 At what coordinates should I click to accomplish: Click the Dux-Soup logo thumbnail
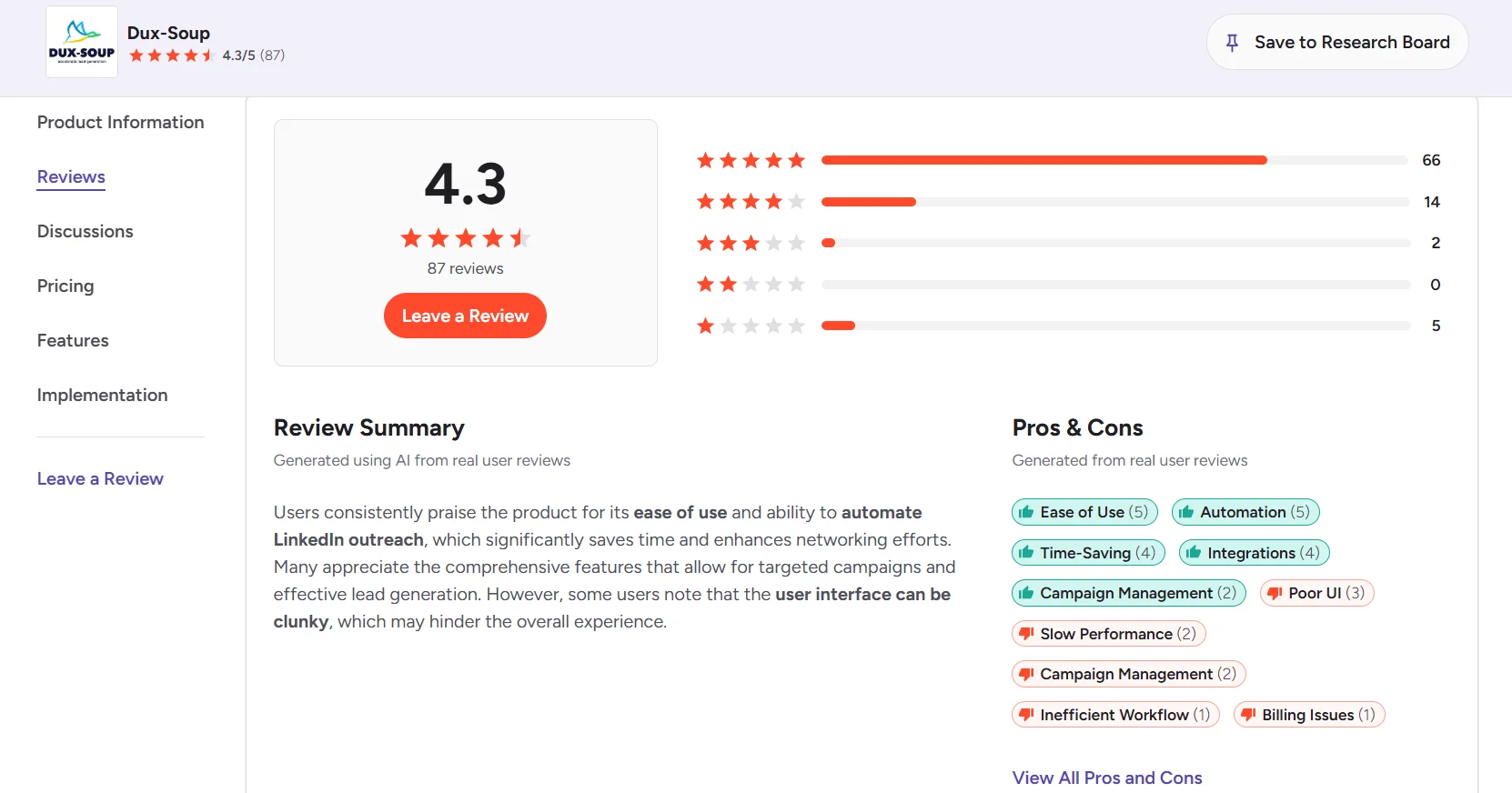tap(82, 42)
